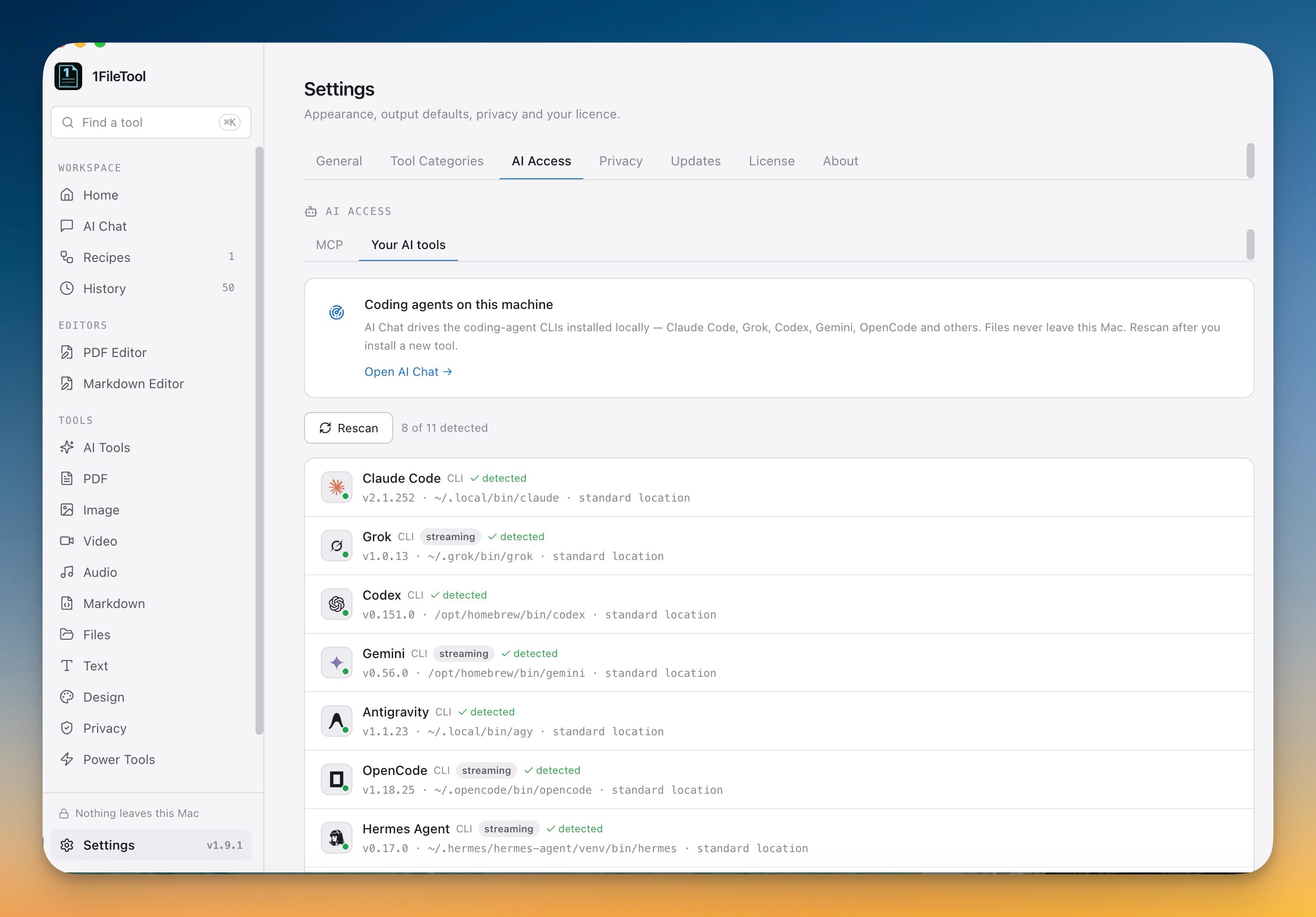Click the streaming badge on Hermes Agent
This screenshot has width=1316, height=917.
pyautogui.click(x=508, y=829)
